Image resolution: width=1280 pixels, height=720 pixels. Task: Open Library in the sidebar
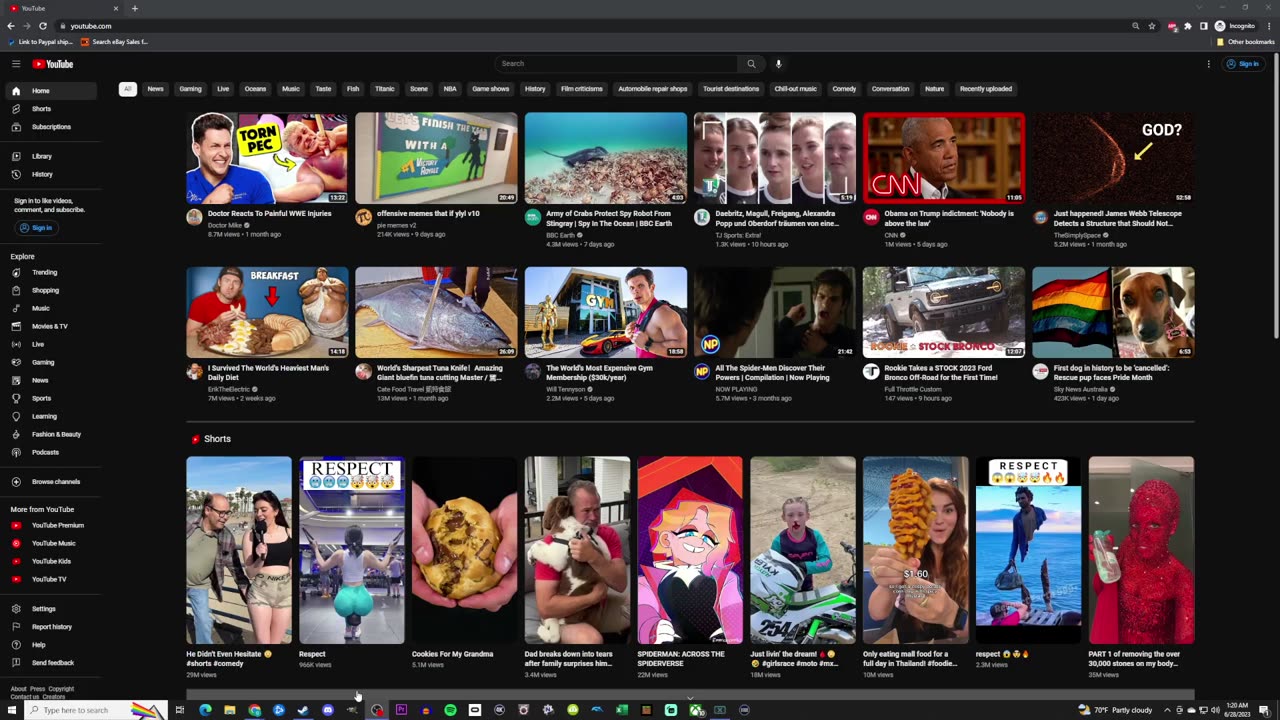click(x=49, y=156)
